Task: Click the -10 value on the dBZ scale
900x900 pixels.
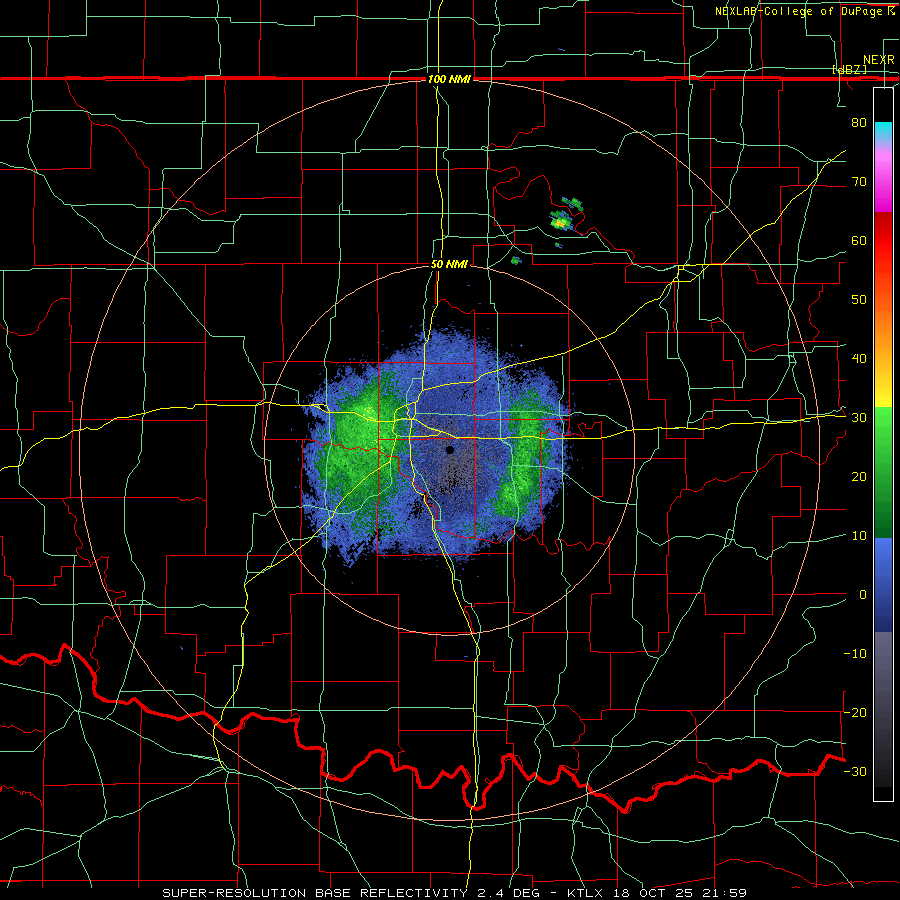Action: coord(855,654)
